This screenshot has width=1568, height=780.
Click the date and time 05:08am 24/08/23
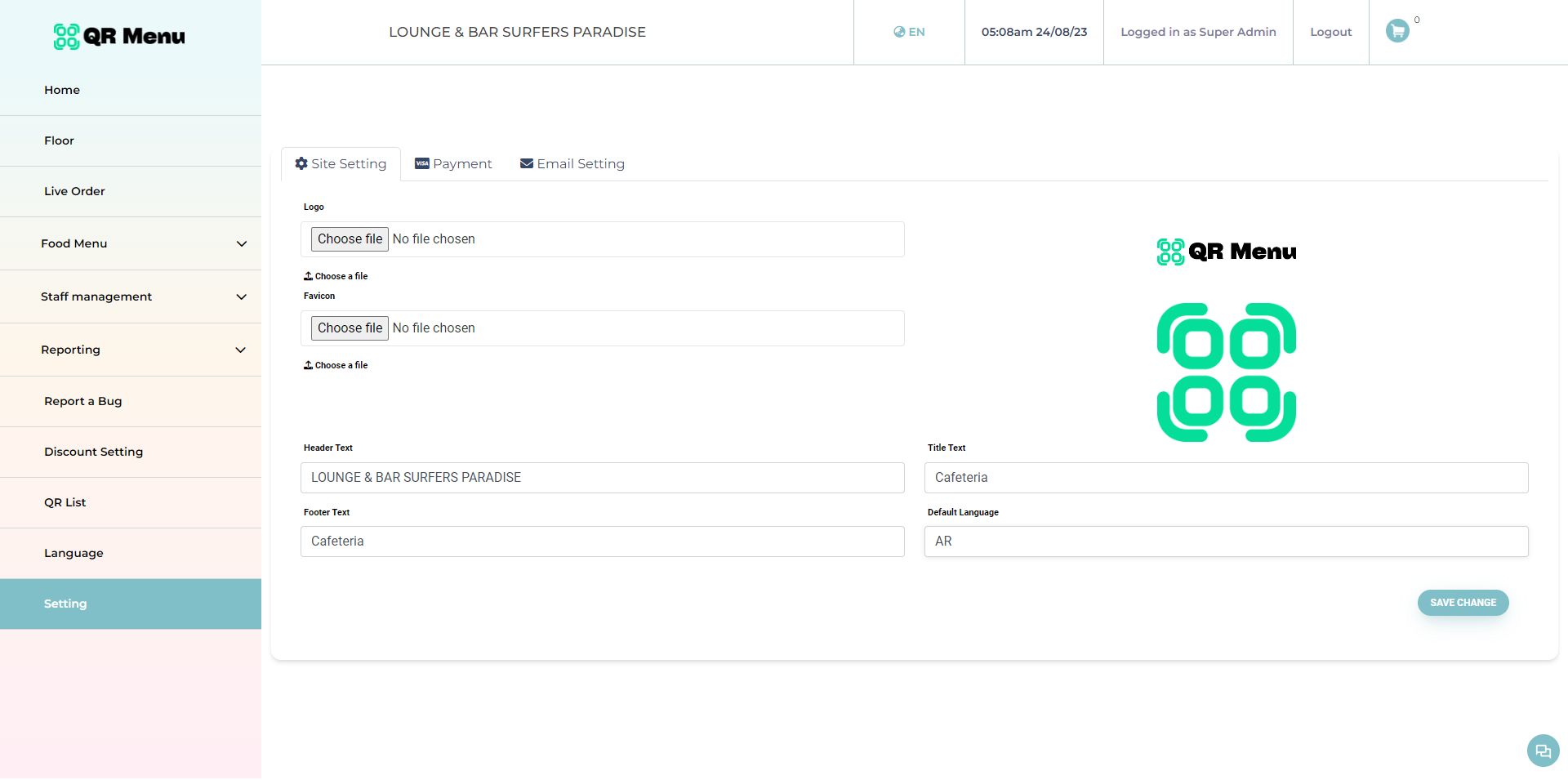click(x=1034, y=32)
